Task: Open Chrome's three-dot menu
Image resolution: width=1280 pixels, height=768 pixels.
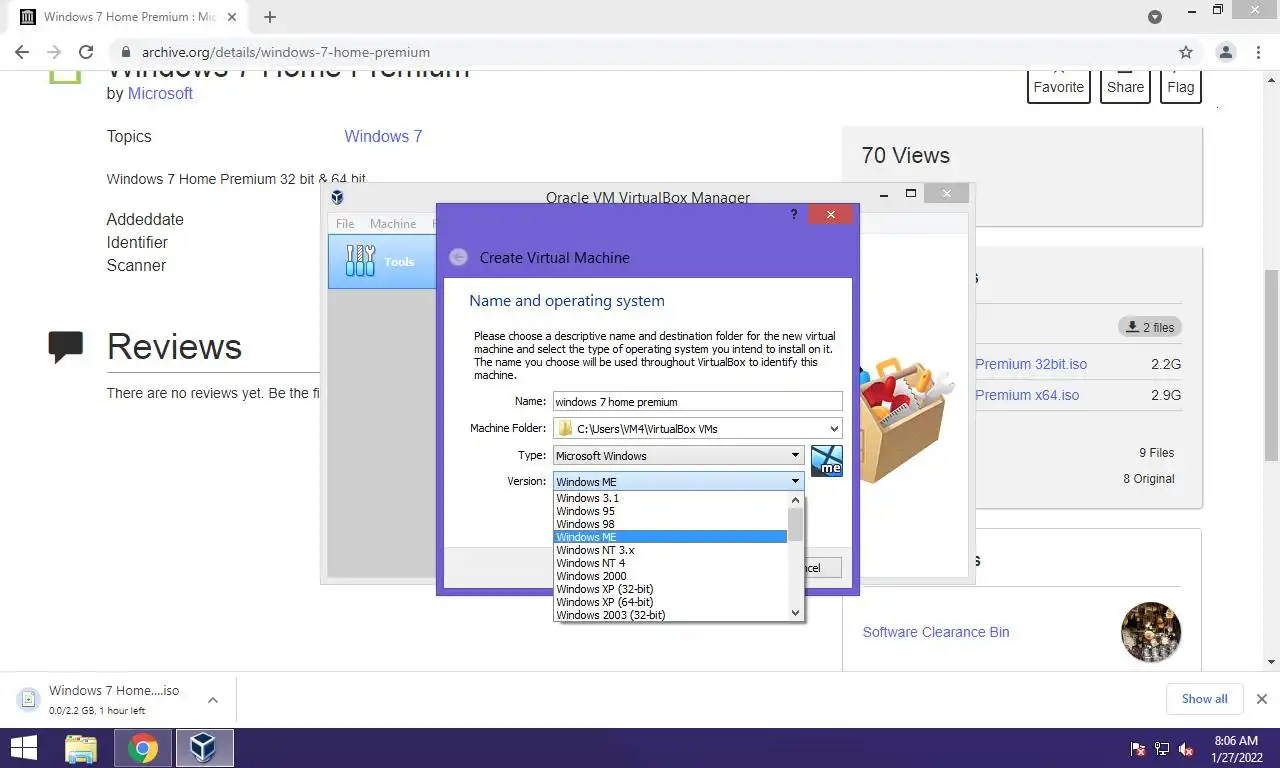Action: point(1259,52)
